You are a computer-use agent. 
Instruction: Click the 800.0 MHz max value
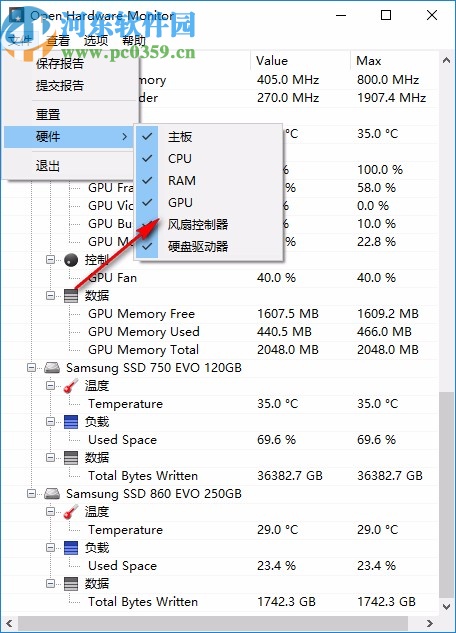coord(387,80)
